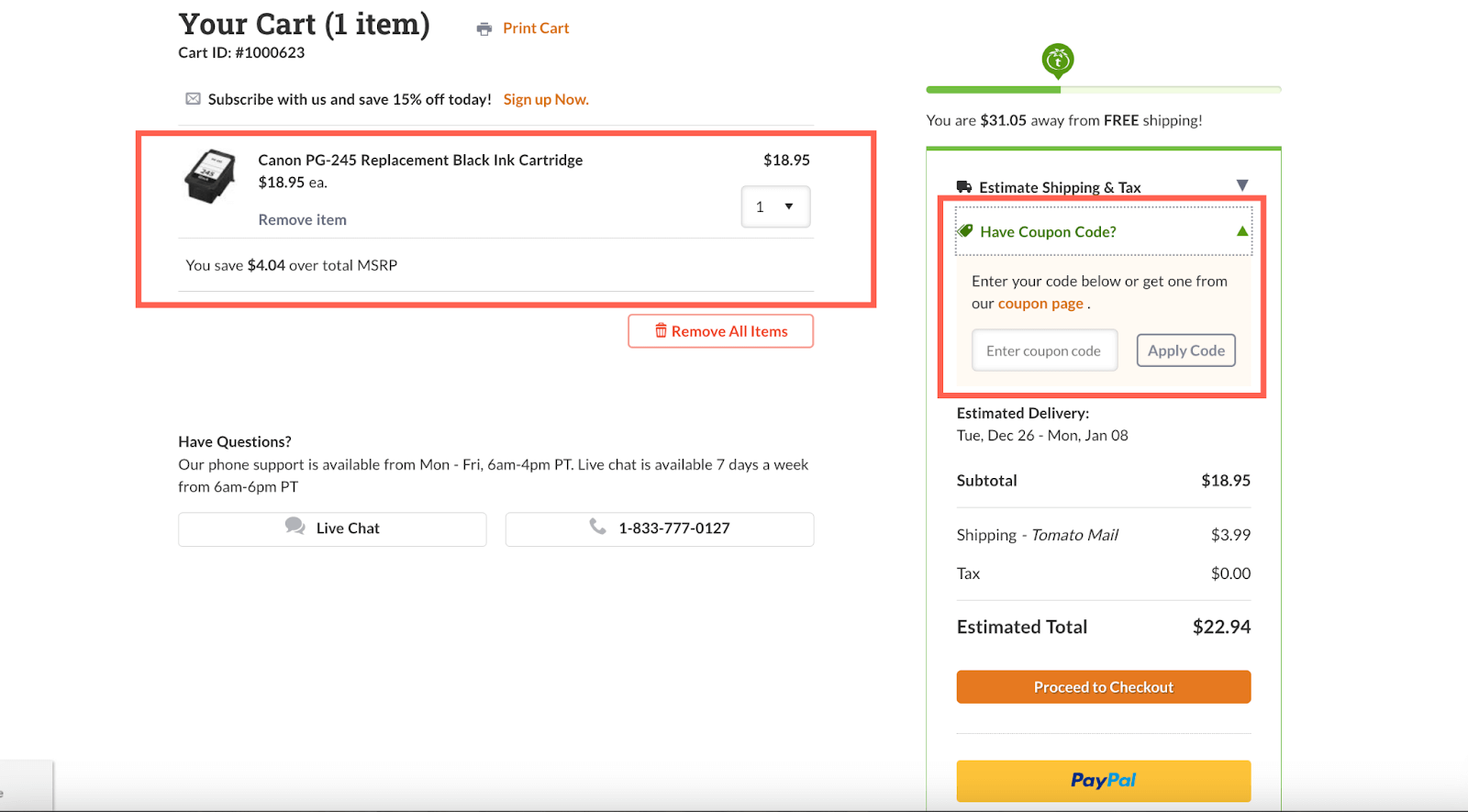Click the trash icon in Remove All Items

point(661,330)
